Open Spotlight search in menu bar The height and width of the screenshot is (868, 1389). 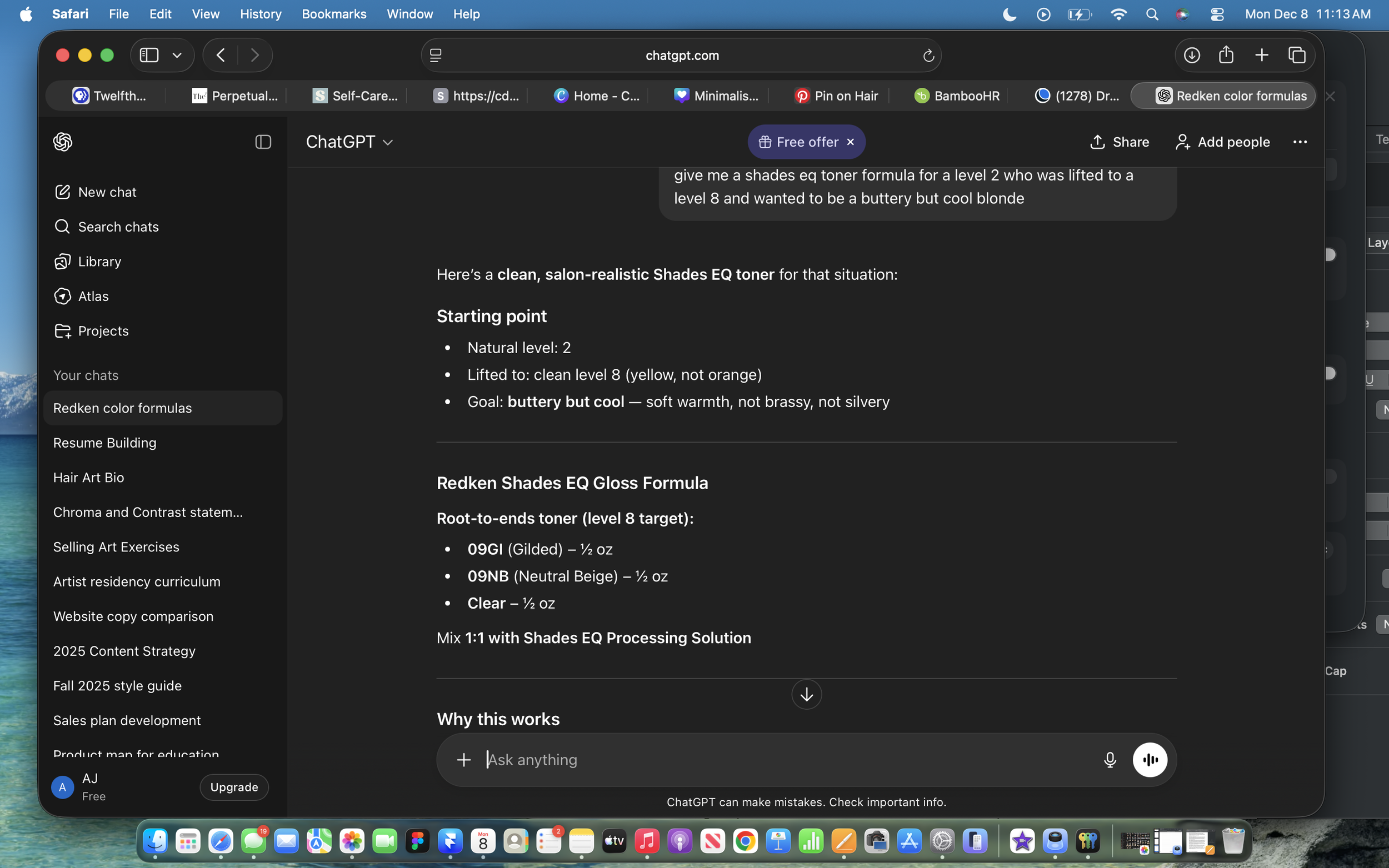tap(1152, 14)
